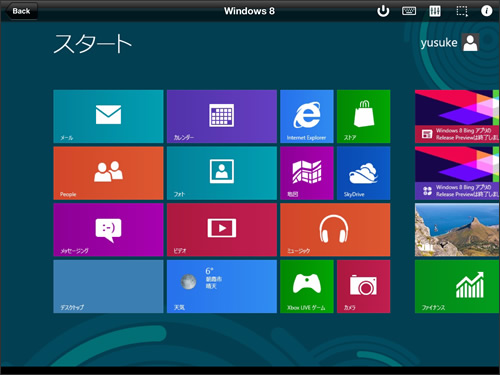Click the yusuke user name
Image resolution: width=500 pixels, height=375 pixels.
[x=439, y=43]
